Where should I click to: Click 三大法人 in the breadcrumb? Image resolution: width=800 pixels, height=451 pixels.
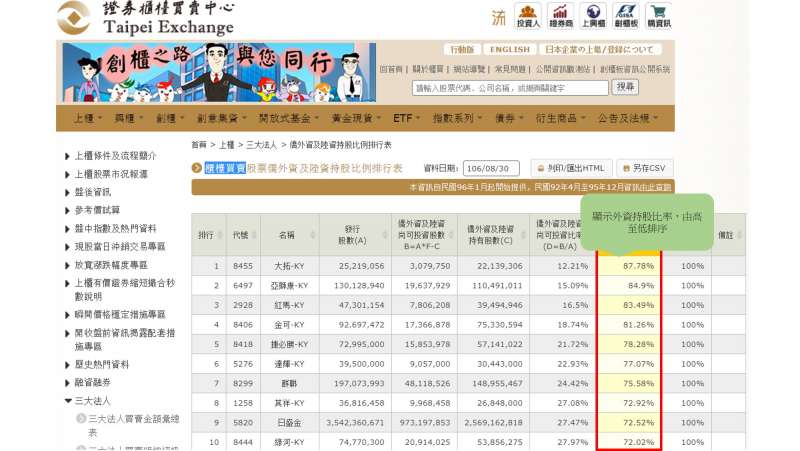(x=261, y=145)
